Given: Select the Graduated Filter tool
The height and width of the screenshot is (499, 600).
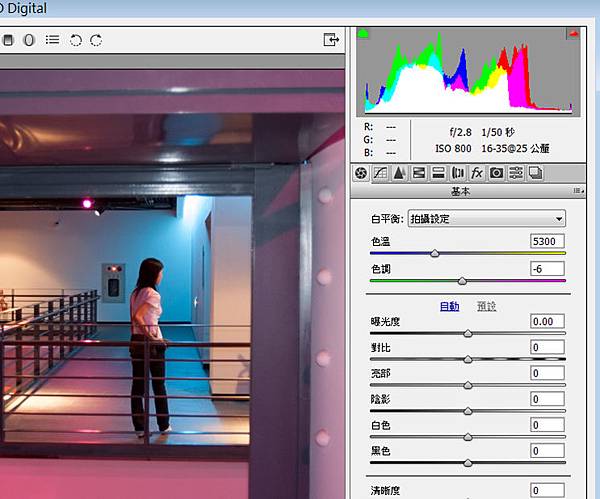Looking at the screenshot, I should coord(8,40).
